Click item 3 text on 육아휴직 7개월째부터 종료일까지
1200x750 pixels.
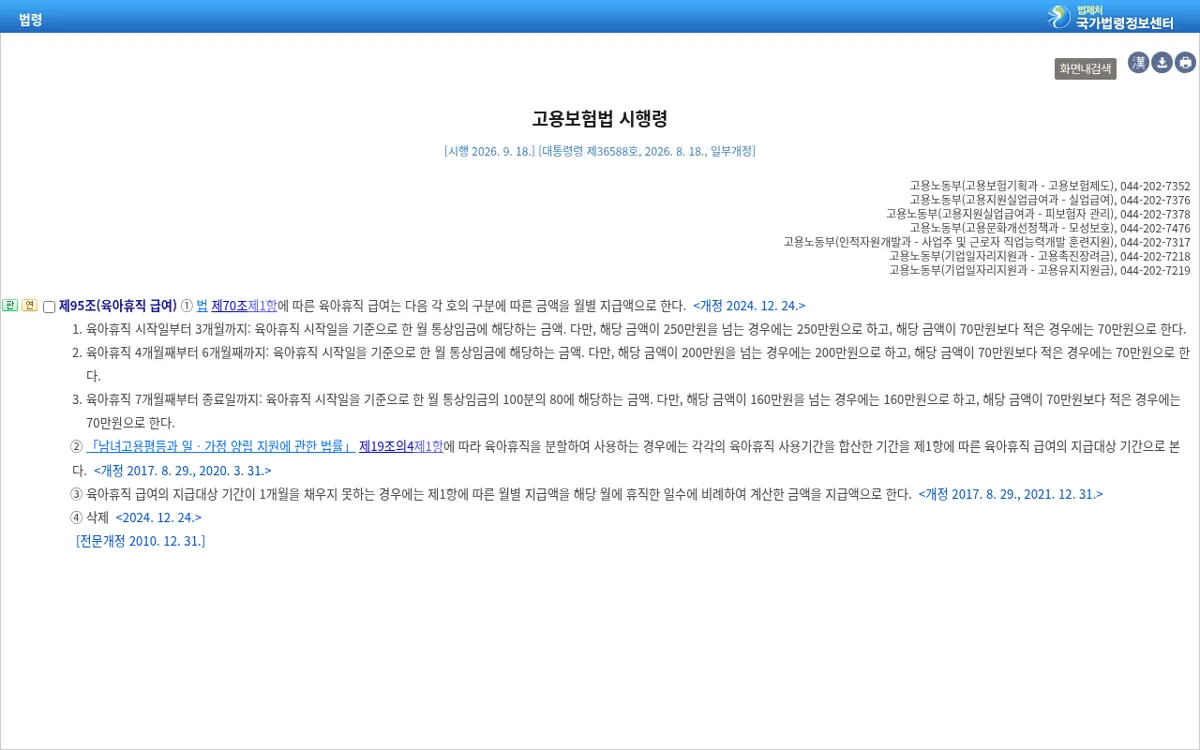click(x=626, y=411)
